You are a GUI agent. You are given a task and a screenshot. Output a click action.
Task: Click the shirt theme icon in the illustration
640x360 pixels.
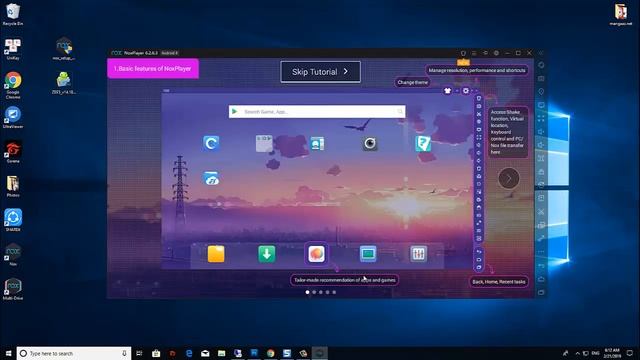point(447,91)
